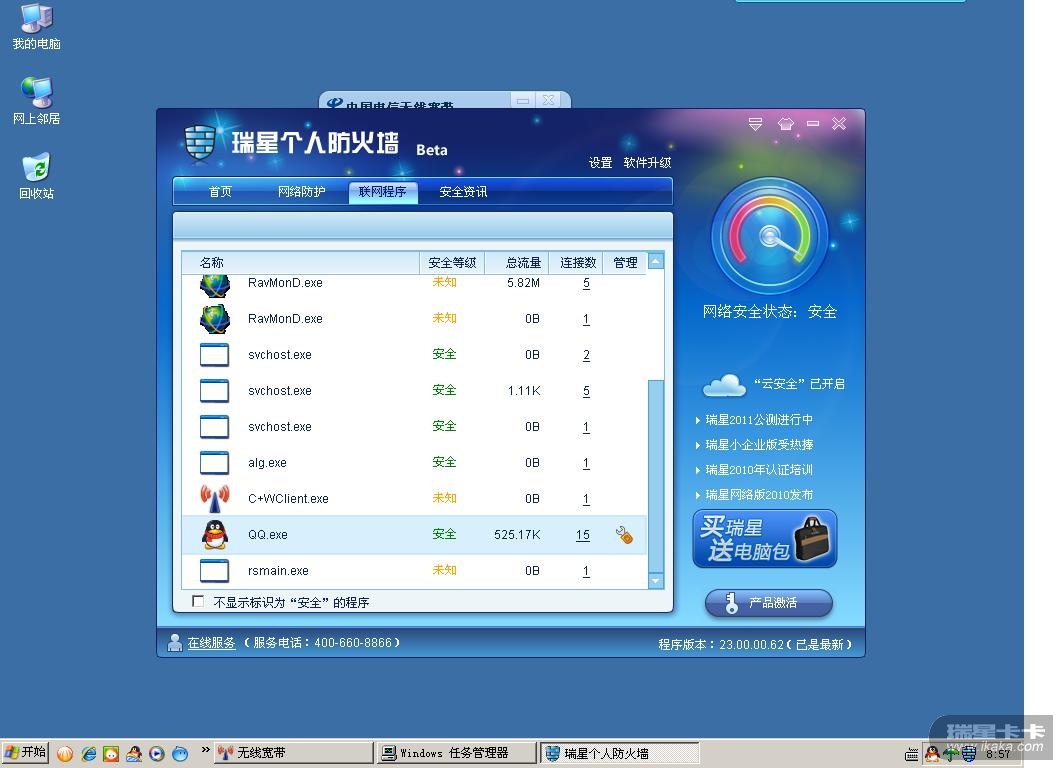The height and width of the screenshot is (768, 1064).
Task: Open news link 瑞星小企业版受热捧
Action: 759,445
